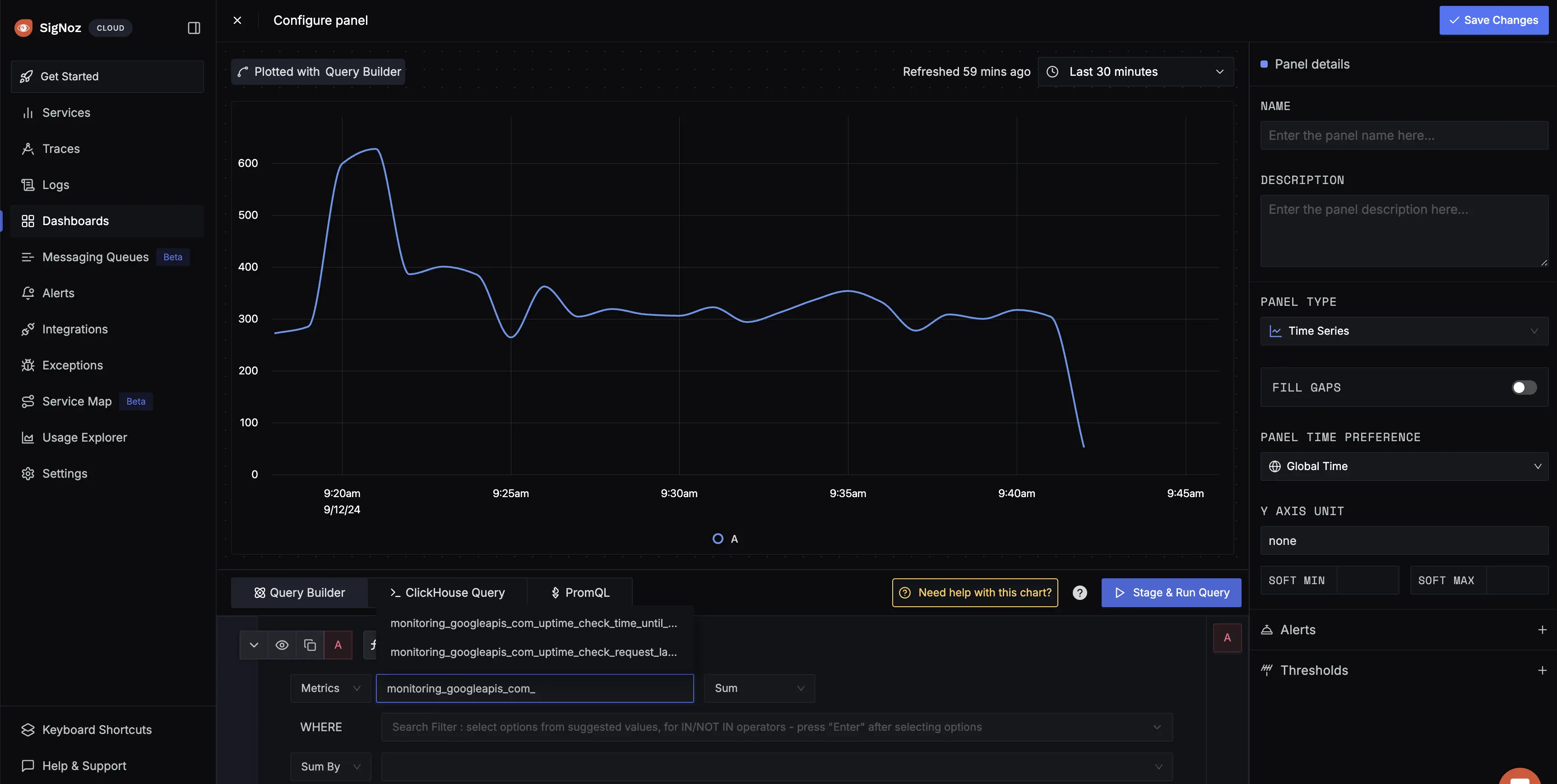Click the PromQL tab icon
Image resolution: width=1557 pixels, height=784 pixels.
click(x=555, y=592)
